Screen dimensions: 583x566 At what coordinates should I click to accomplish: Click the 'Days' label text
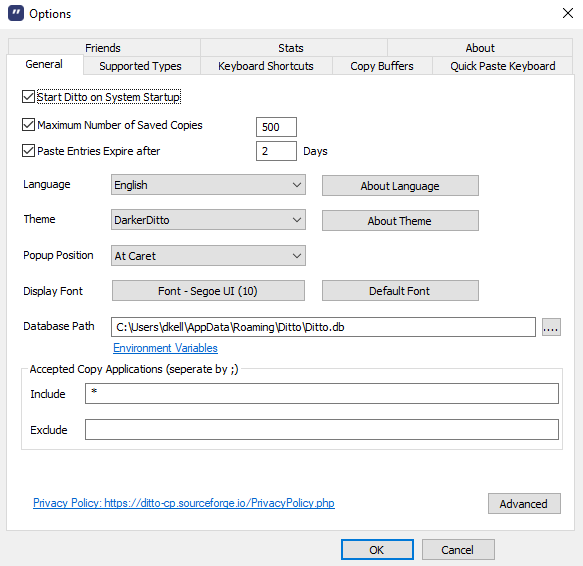315,151
